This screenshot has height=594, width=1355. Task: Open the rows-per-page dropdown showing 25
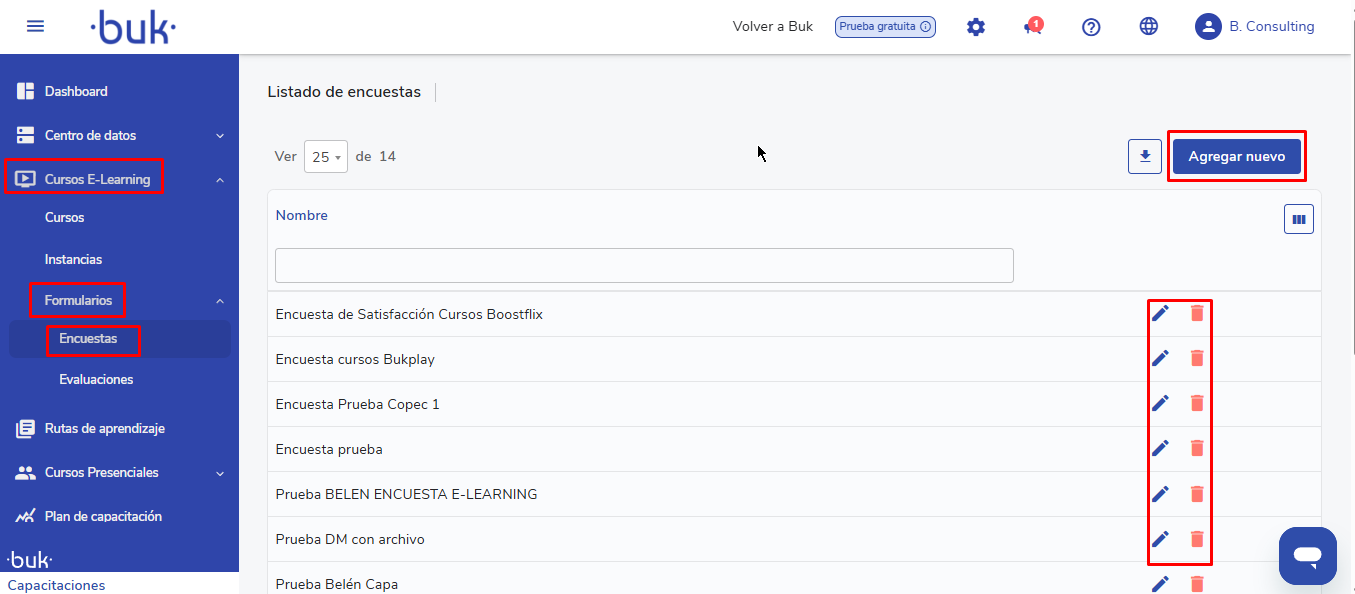click(x=326, y=157)
